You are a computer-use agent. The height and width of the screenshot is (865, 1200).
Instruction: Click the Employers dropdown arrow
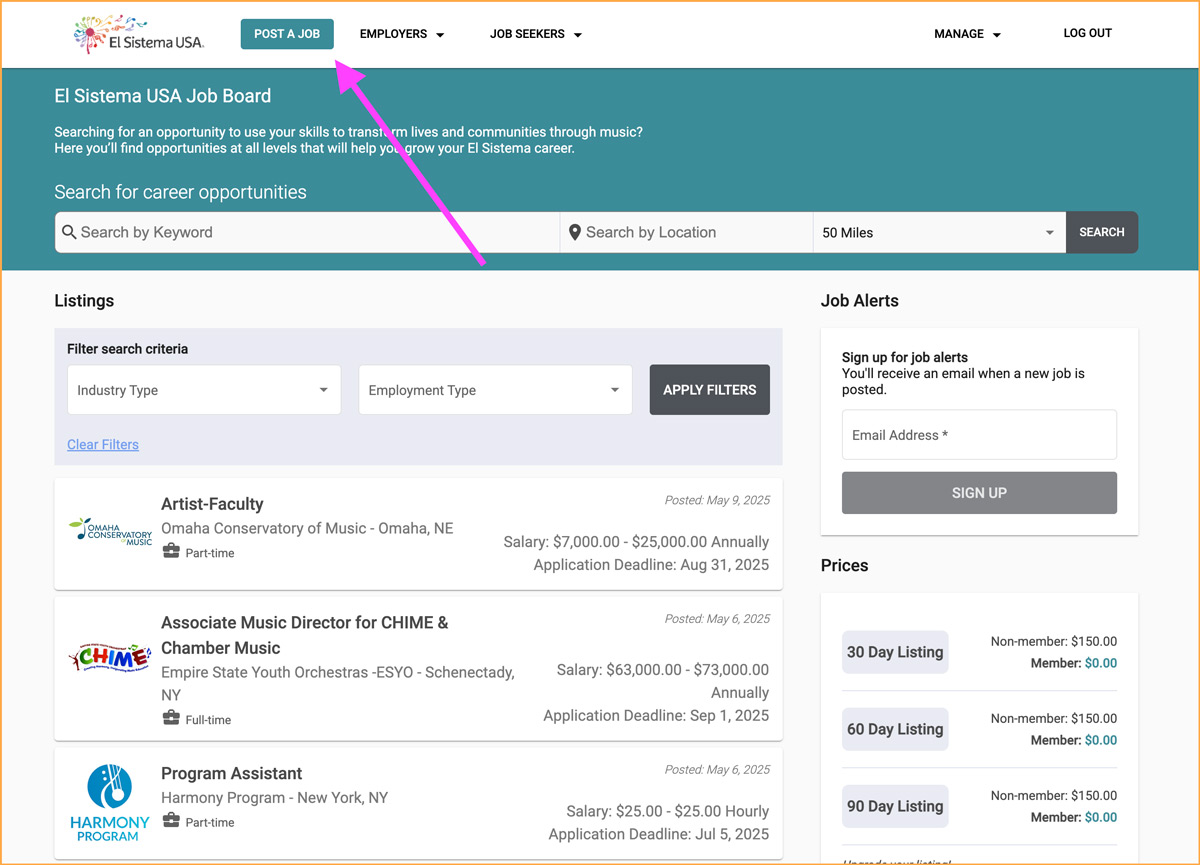440,35
